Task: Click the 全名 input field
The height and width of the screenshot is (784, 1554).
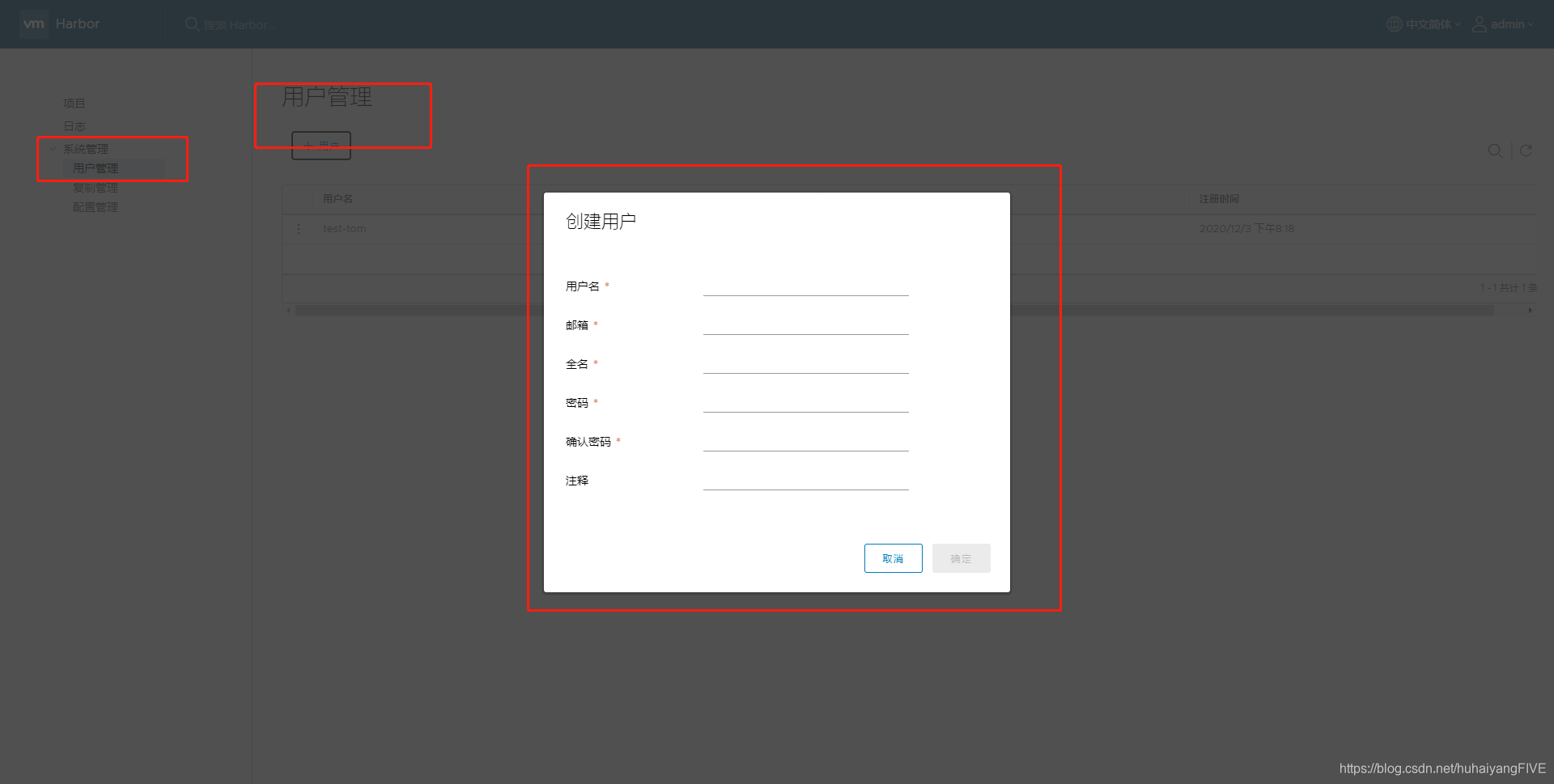Action: click(805, 364)
